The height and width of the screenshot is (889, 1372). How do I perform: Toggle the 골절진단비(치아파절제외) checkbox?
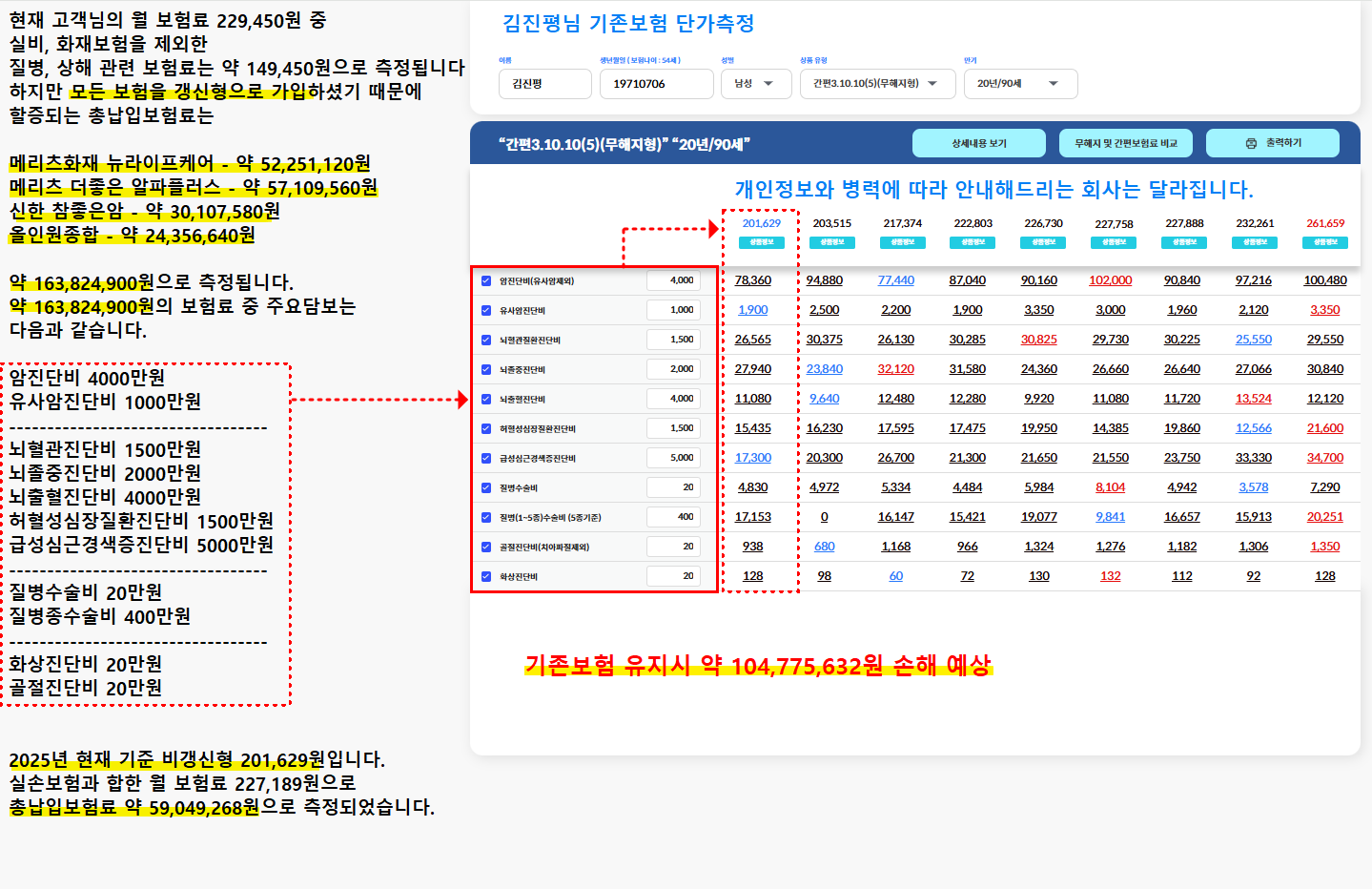[486, 547]
